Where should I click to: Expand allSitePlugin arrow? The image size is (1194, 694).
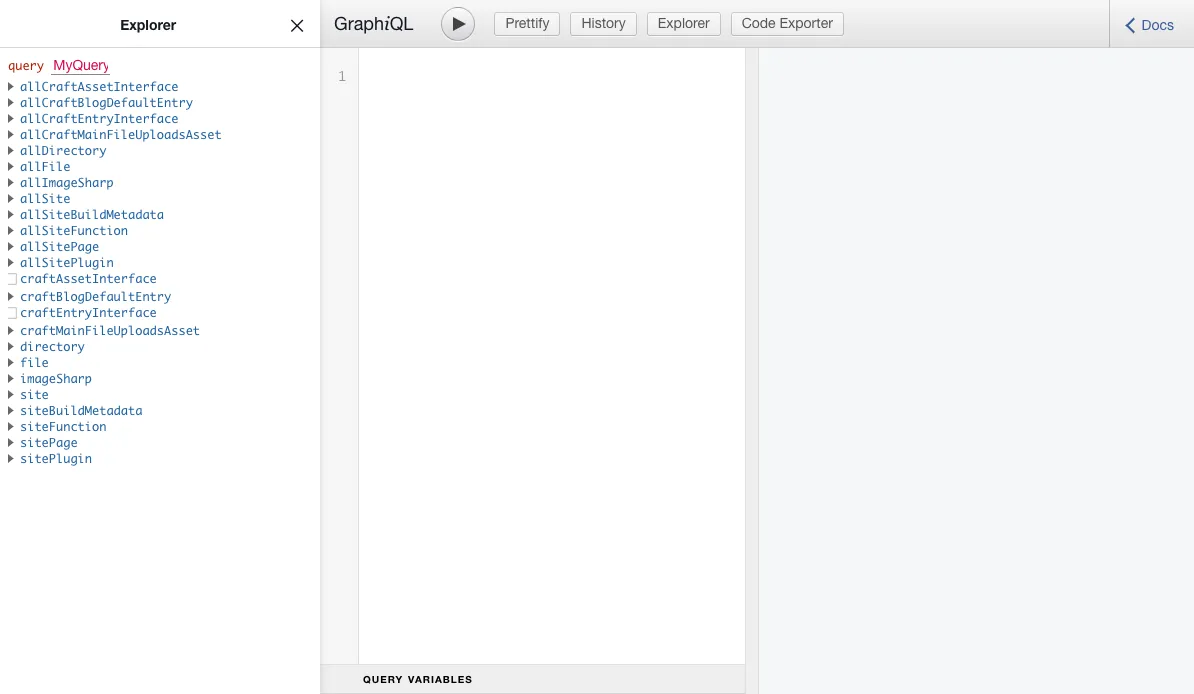[11, 263]
